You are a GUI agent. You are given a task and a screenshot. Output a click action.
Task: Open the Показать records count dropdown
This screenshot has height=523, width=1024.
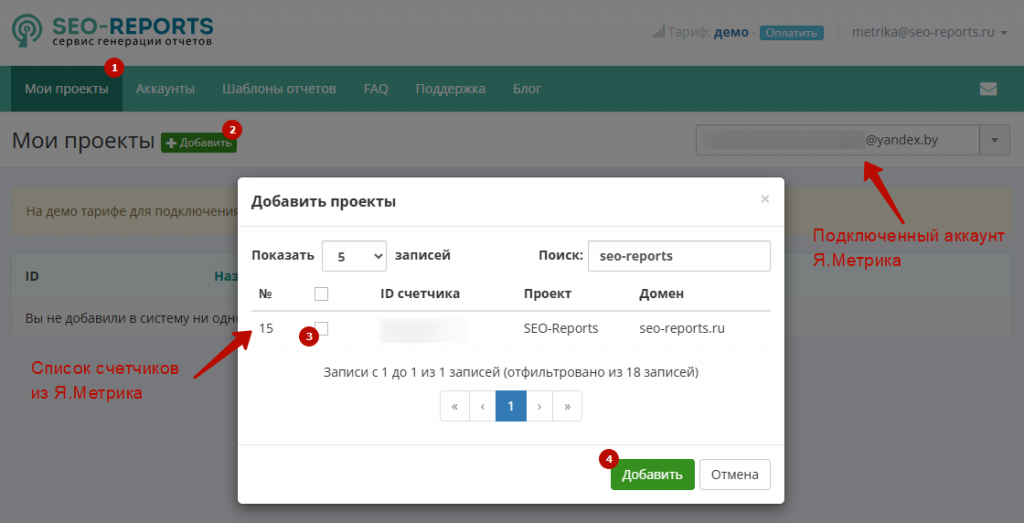(x=354, y=257)
